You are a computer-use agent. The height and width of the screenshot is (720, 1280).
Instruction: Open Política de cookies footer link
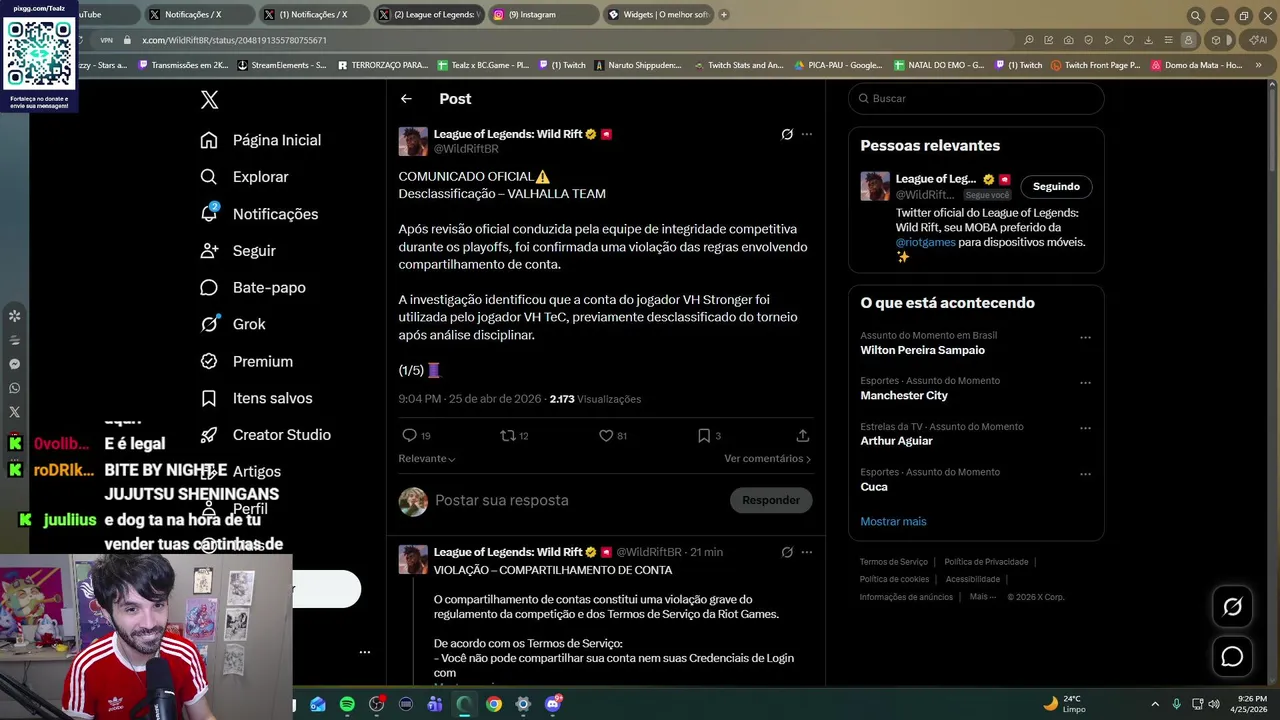pos(894,579)
